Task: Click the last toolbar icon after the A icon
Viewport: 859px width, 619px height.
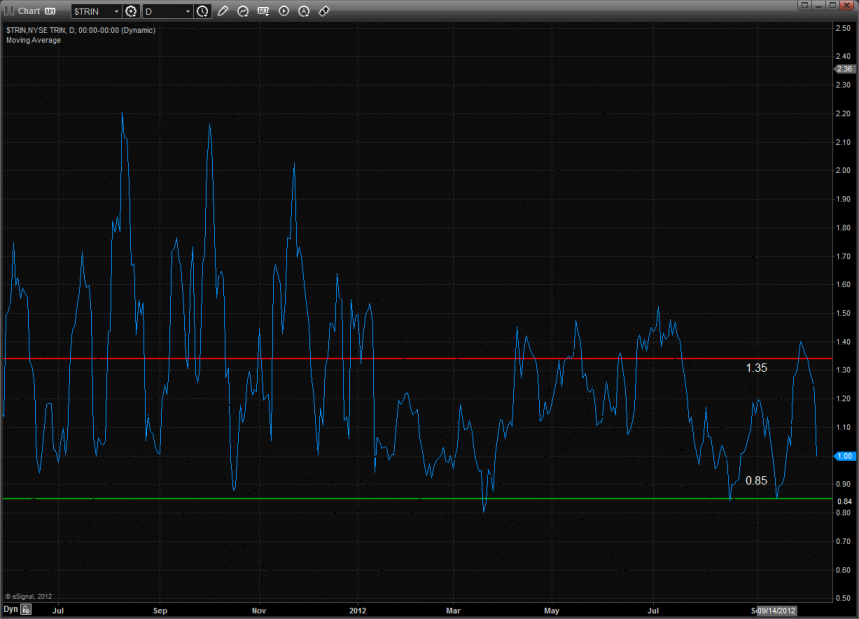Action: [x=324, y=11]
